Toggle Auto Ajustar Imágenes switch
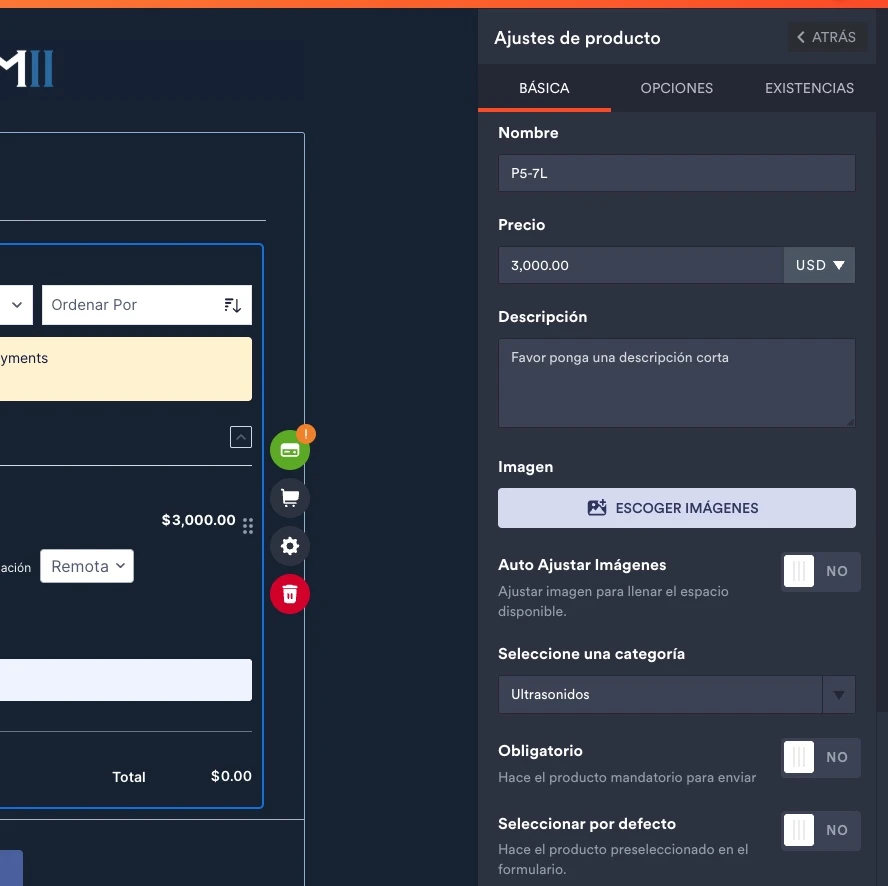The image size is (888, 886). tap(819, 572)
